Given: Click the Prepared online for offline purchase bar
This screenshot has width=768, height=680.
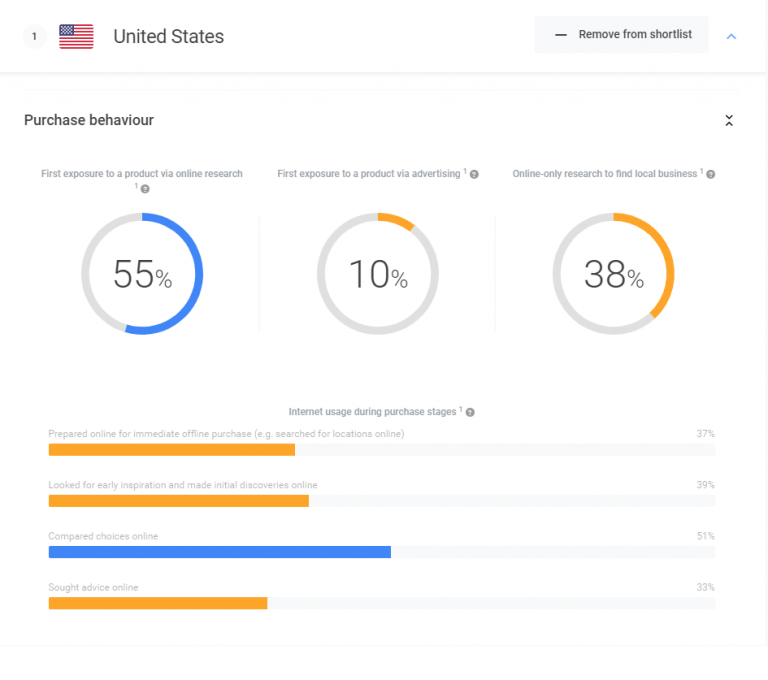Looking at the screenshot, I should [x=172, y=450].
